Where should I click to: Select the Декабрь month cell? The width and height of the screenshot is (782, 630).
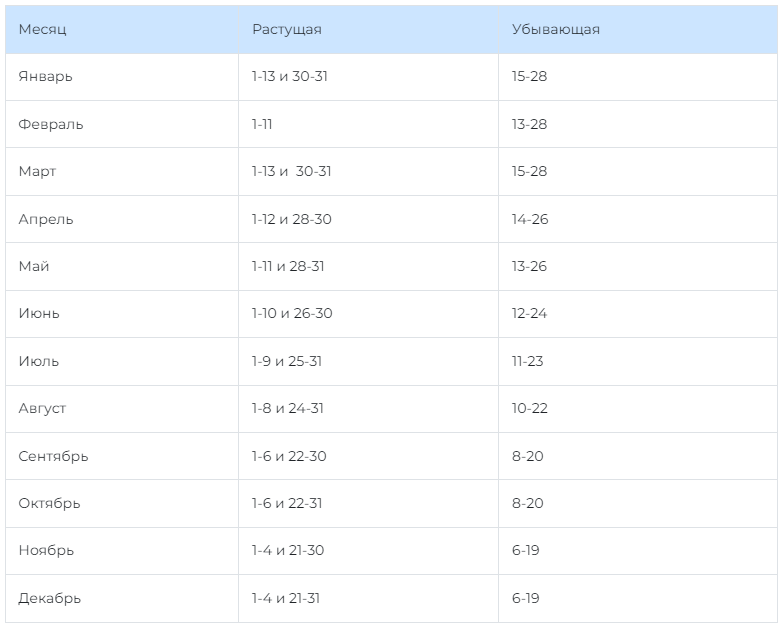click(x=50, y=598)
